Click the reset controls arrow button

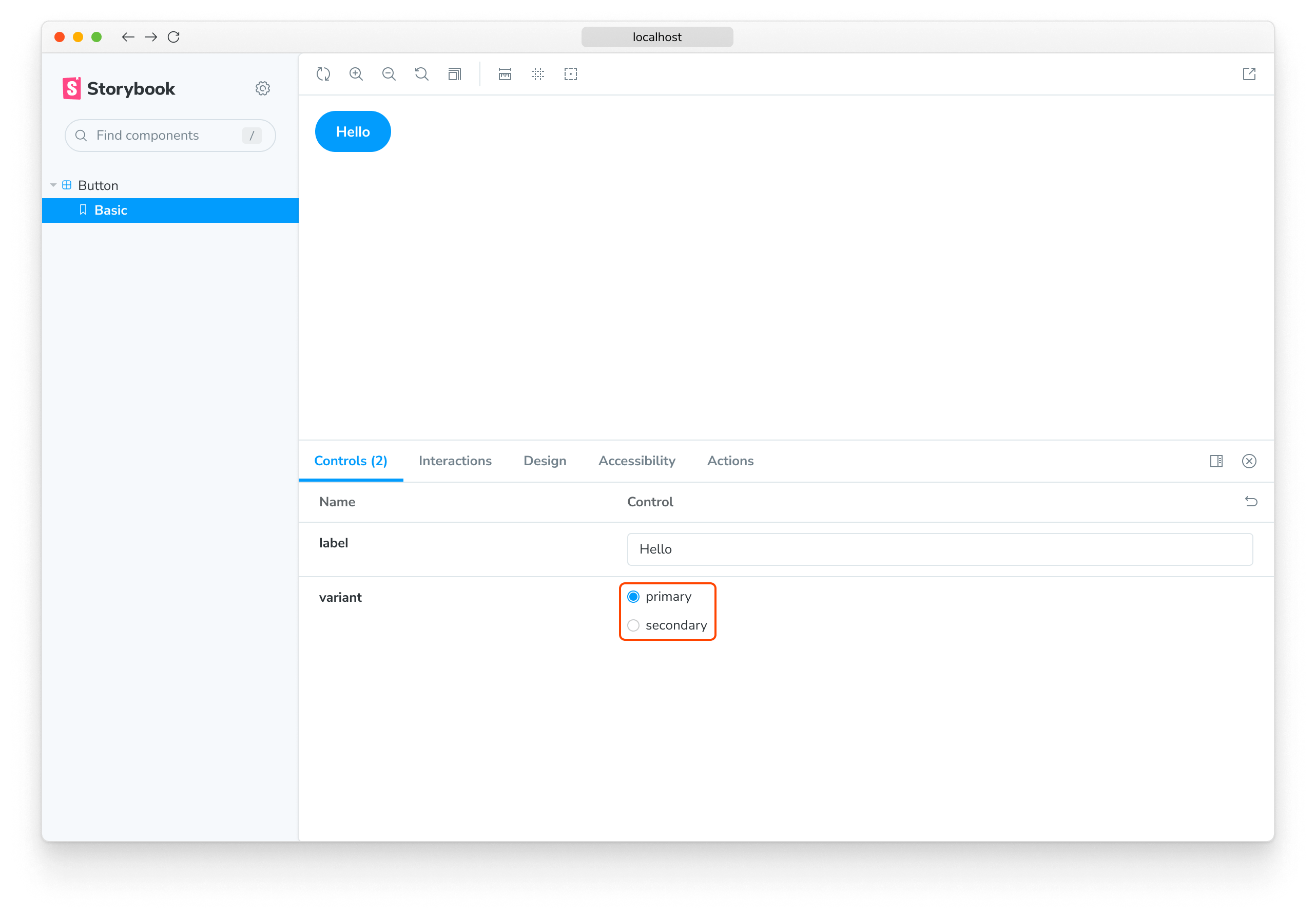[1250, 501]
